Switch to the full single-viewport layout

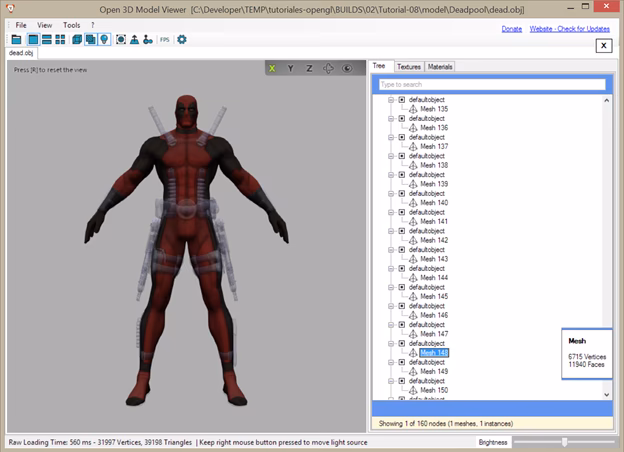[33, 39]
